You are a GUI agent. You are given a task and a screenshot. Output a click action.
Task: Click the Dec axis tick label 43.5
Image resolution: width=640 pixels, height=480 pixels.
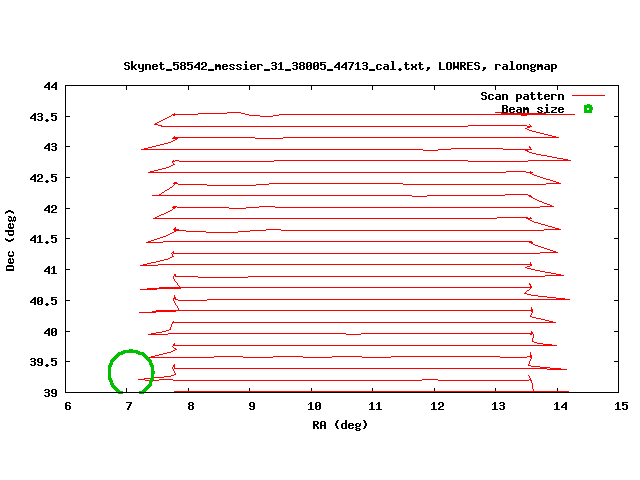point(44,117)
